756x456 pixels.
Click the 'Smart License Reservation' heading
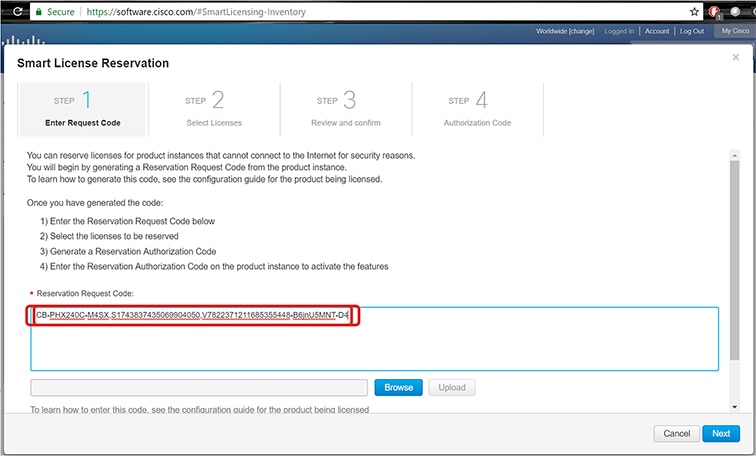93,63
